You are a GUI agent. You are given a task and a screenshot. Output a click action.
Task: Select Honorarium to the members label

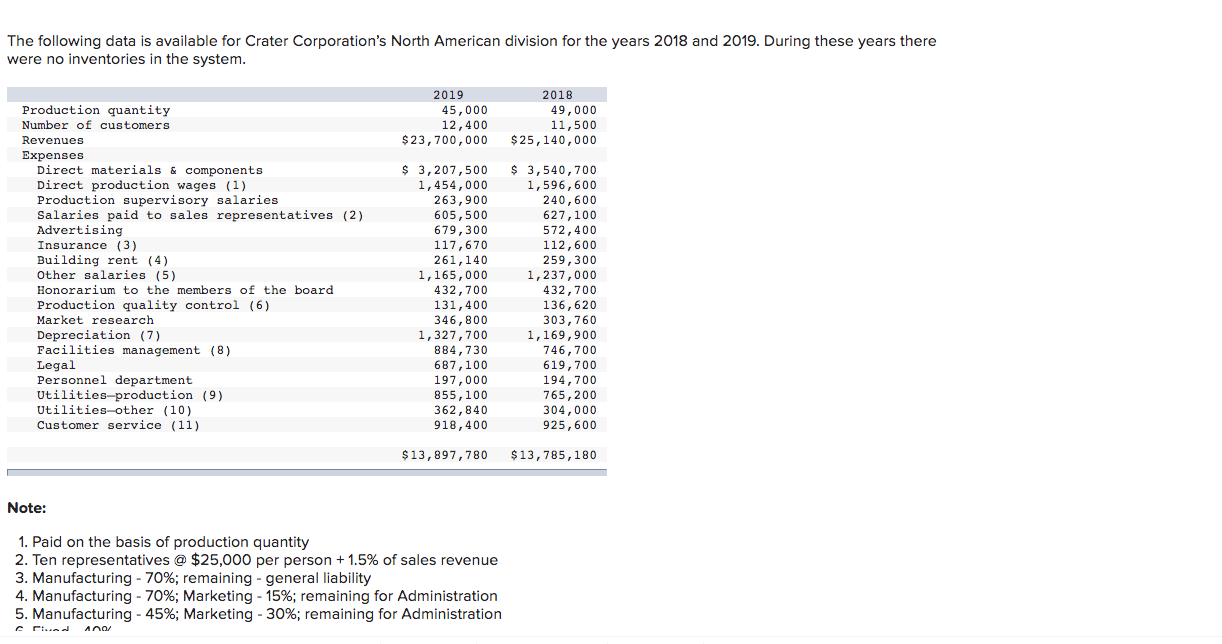coord(185,290)
